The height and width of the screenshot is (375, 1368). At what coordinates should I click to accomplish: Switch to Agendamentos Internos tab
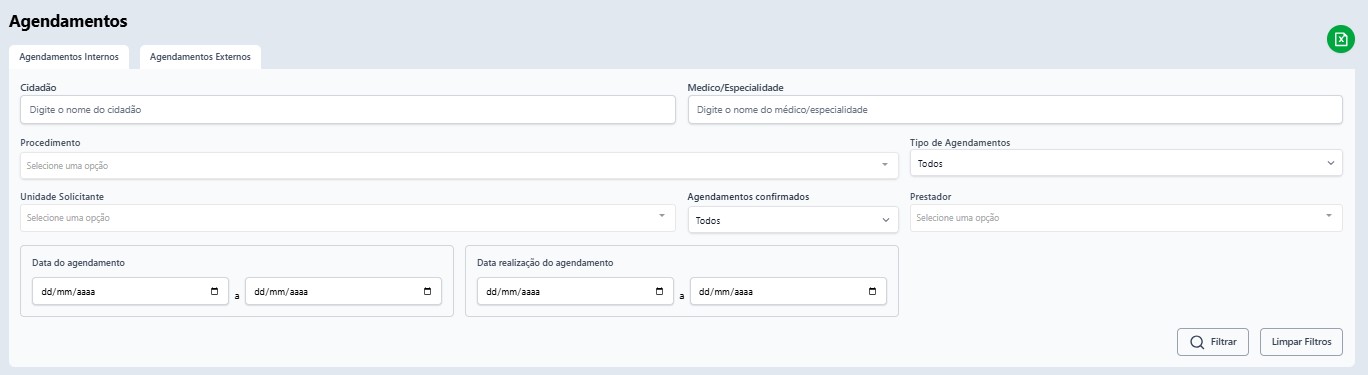69,57
